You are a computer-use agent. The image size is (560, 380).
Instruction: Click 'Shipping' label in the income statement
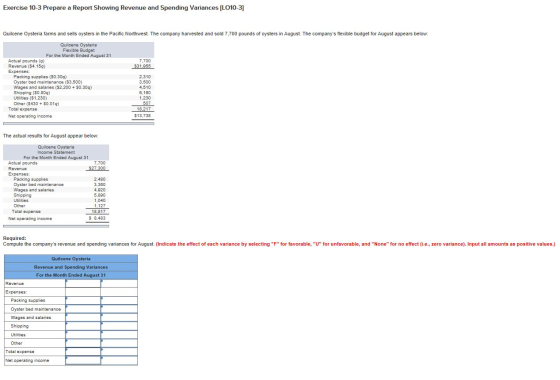tap(22, 195)
